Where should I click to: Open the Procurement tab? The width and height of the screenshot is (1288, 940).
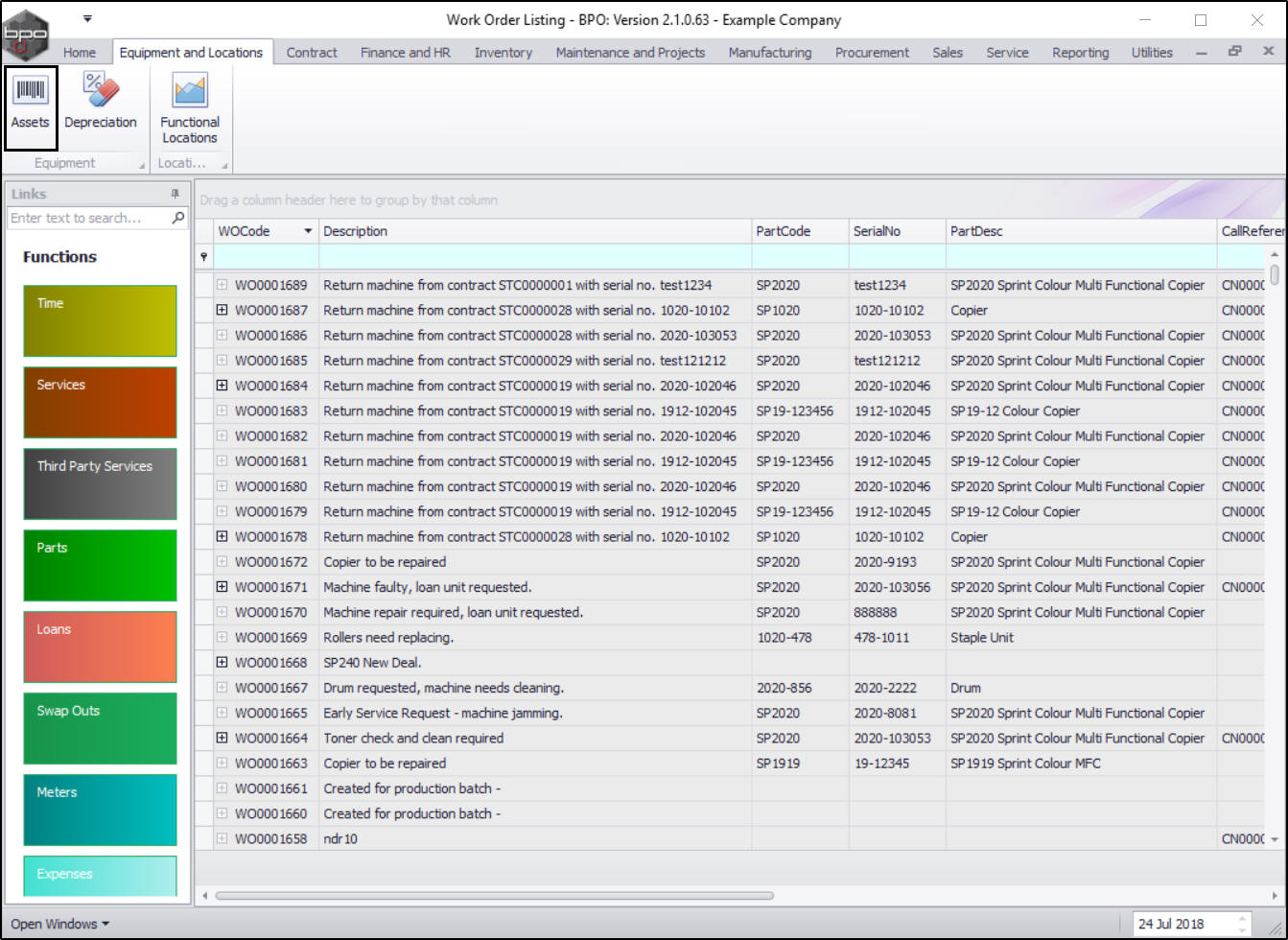coord(872,53)
